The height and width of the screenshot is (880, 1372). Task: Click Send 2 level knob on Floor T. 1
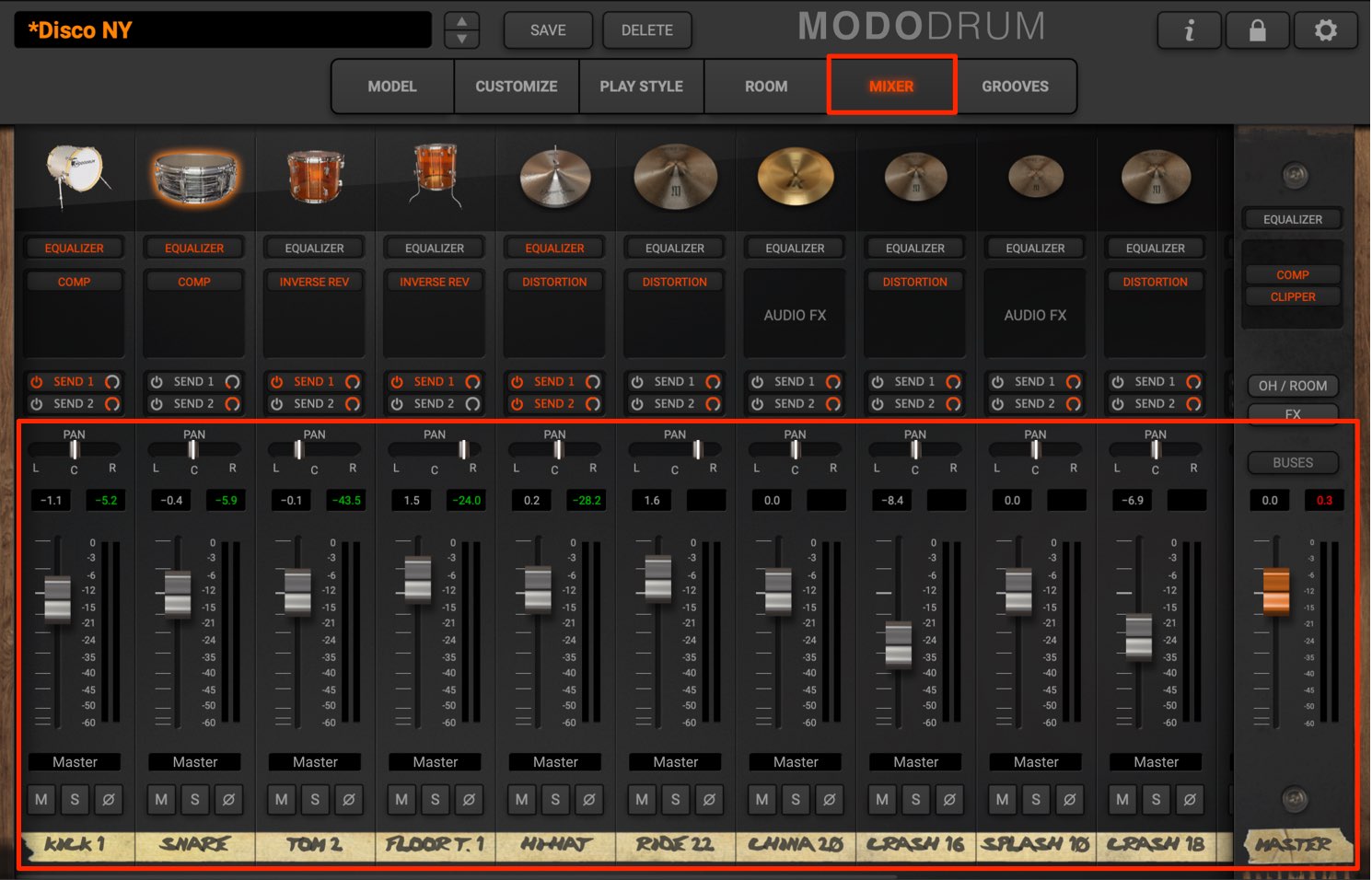click(472, 403)
